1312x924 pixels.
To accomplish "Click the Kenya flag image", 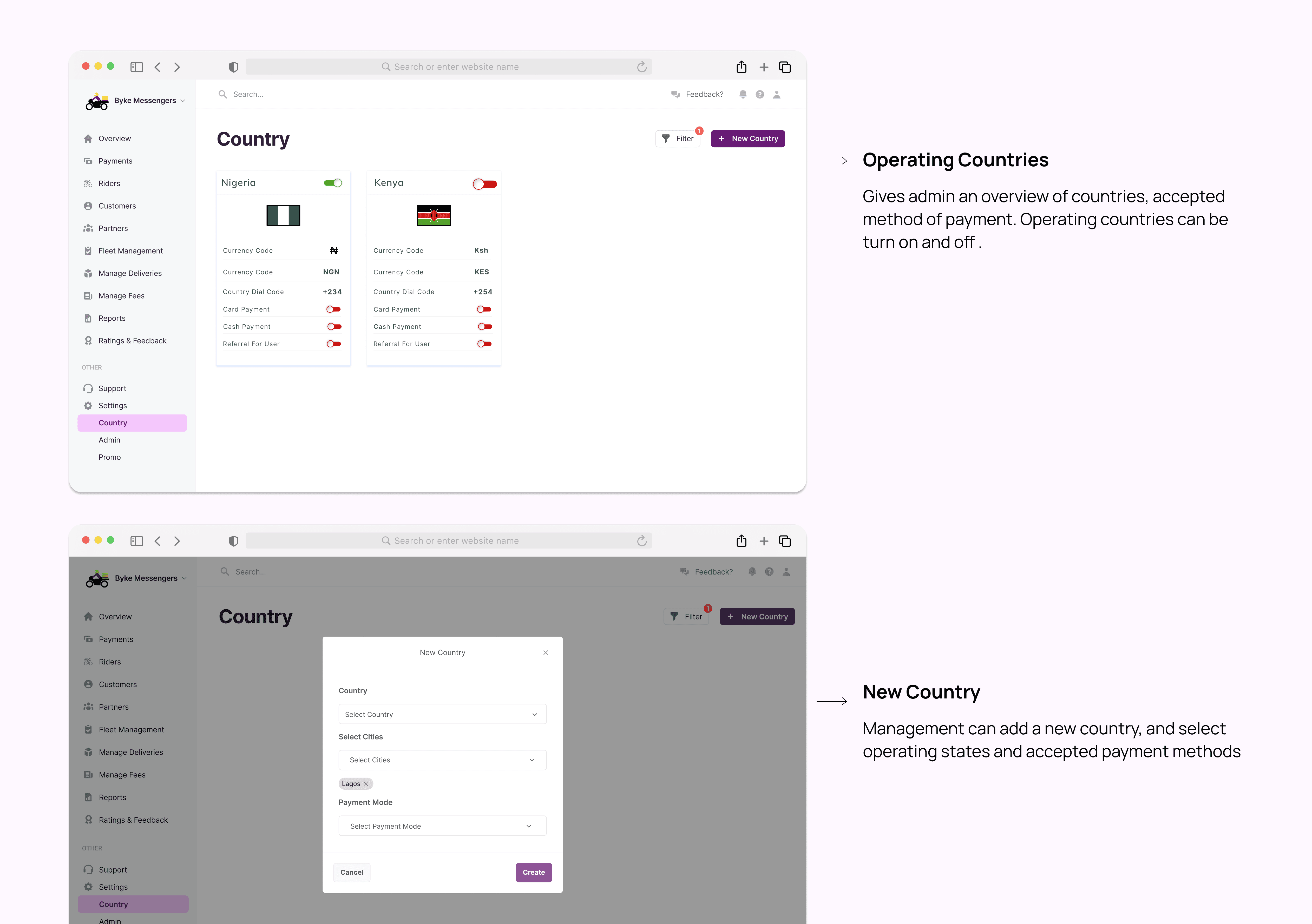I will [x=434, y=215].
